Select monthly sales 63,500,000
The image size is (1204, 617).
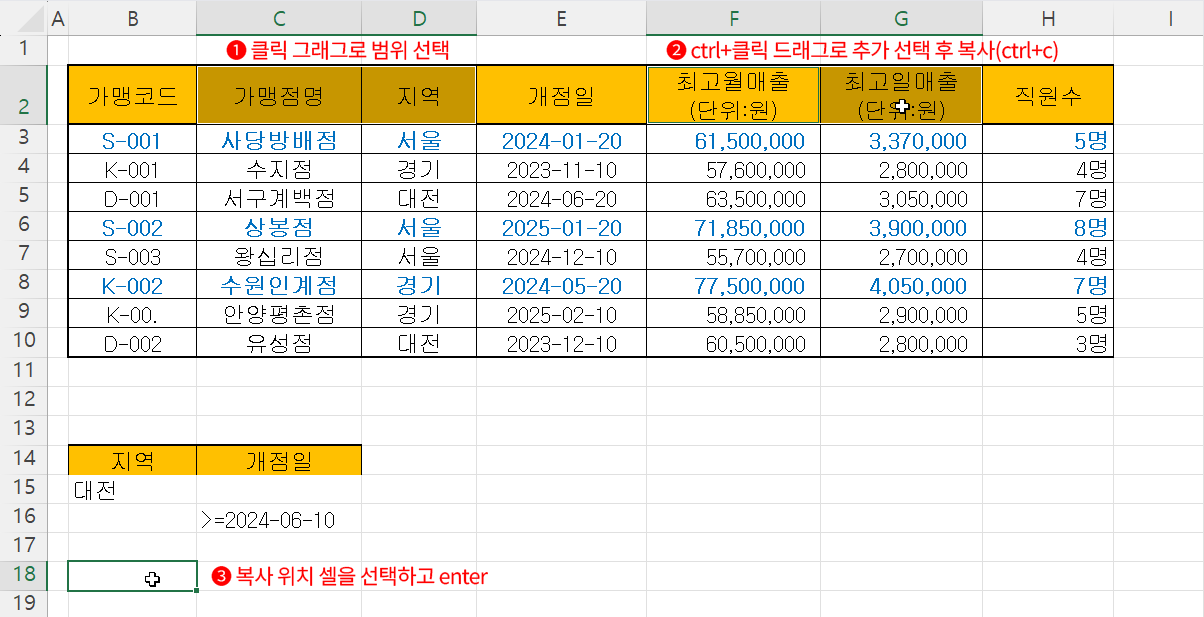point(734,198)
